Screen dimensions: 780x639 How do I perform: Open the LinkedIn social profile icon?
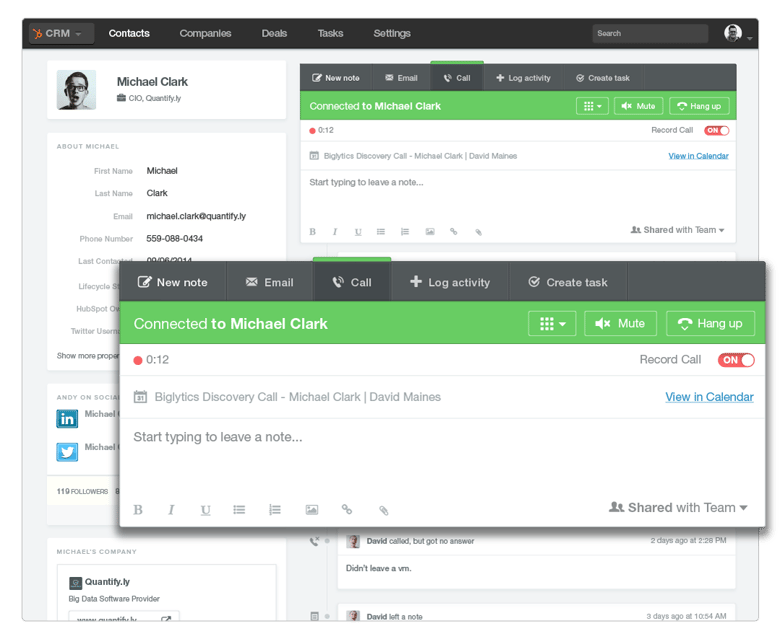click(x=67, y=419)
